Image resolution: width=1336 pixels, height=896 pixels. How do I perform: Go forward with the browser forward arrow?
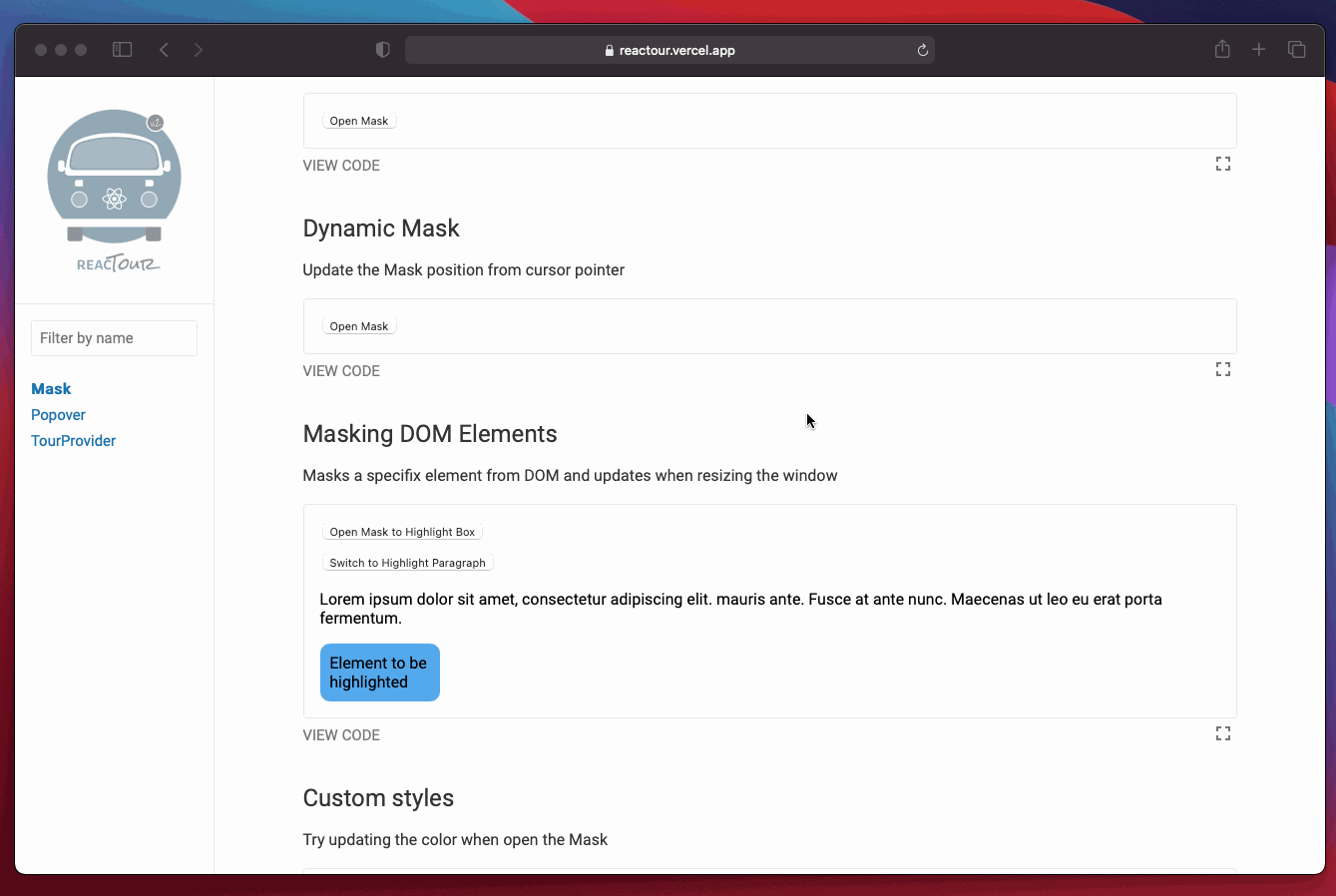pyautogui.click(x=199, y=50)
